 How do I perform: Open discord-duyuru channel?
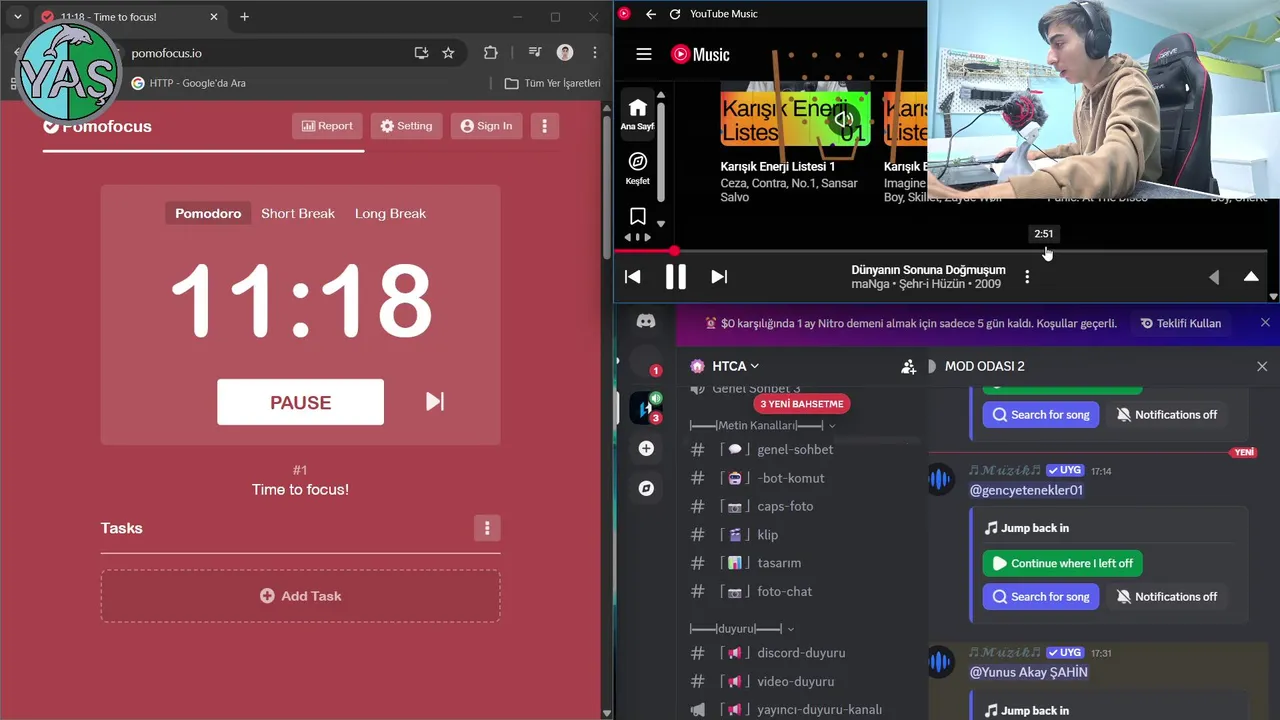click(x=800, y=653)
